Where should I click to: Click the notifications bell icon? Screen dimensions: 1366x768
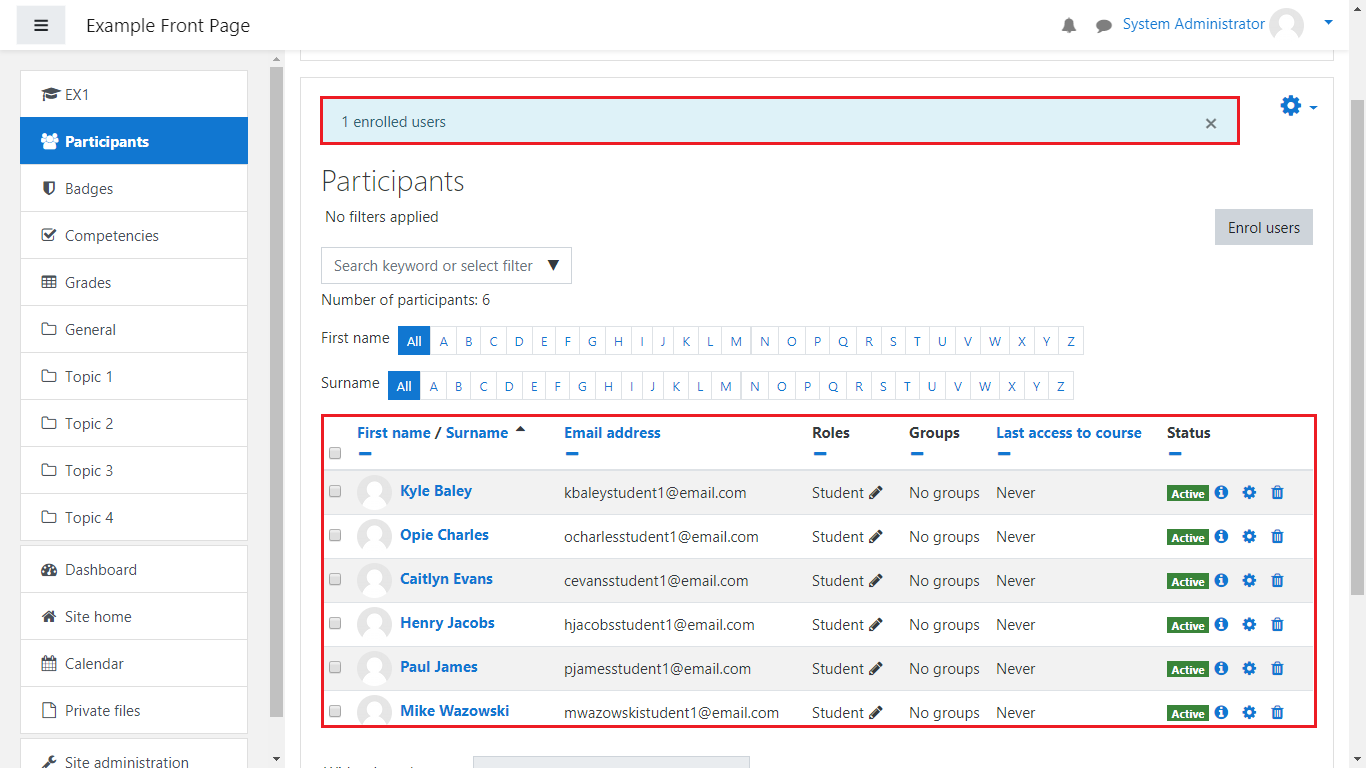click(1069, 25)
